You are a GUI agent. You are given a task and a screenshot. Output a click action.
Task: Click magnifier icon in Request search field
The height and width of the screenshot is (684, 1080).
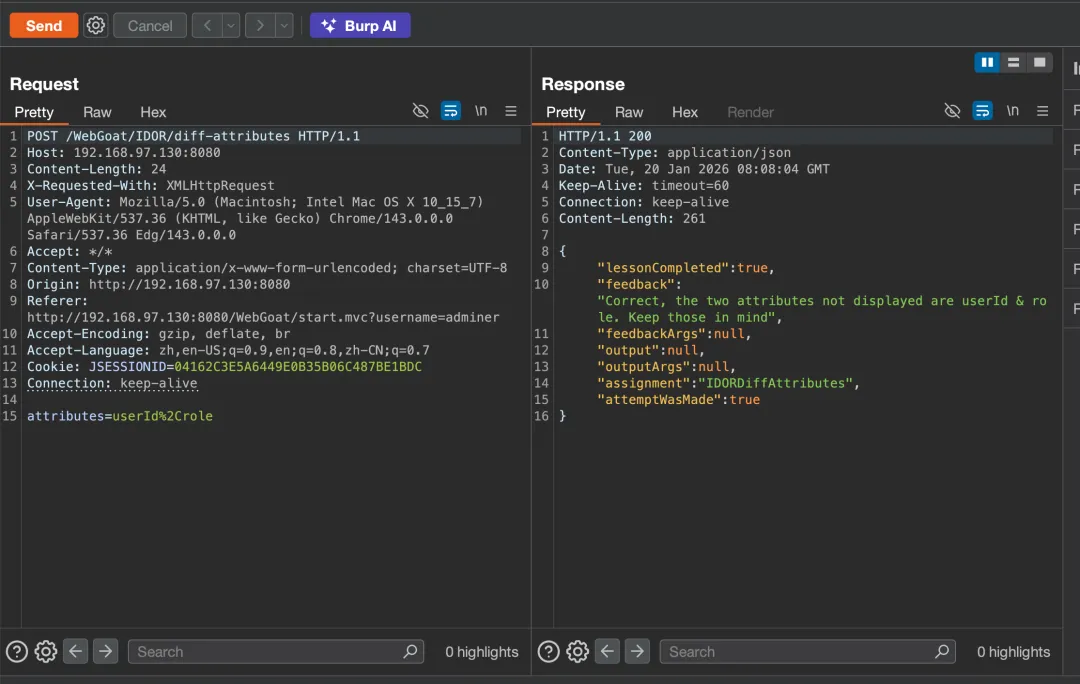click(410, 651)
